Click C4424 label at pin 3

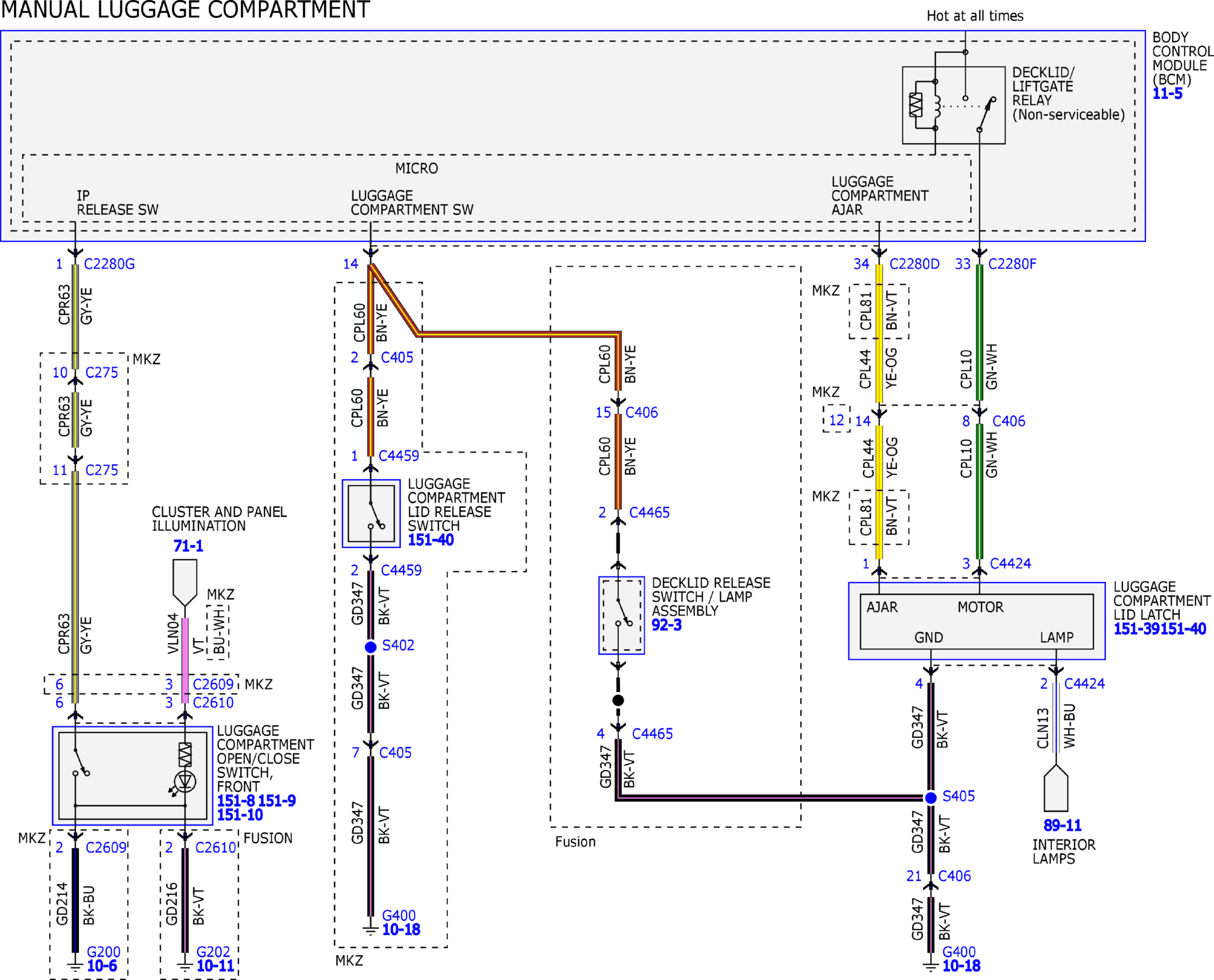1011,563
